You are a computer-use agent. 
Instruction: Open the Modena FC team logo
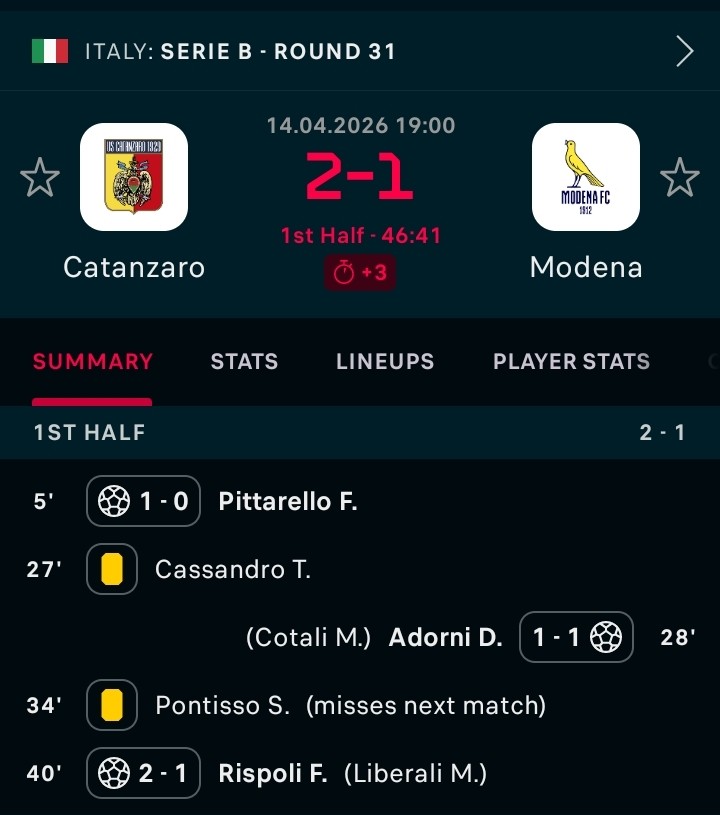coord(586,177)
